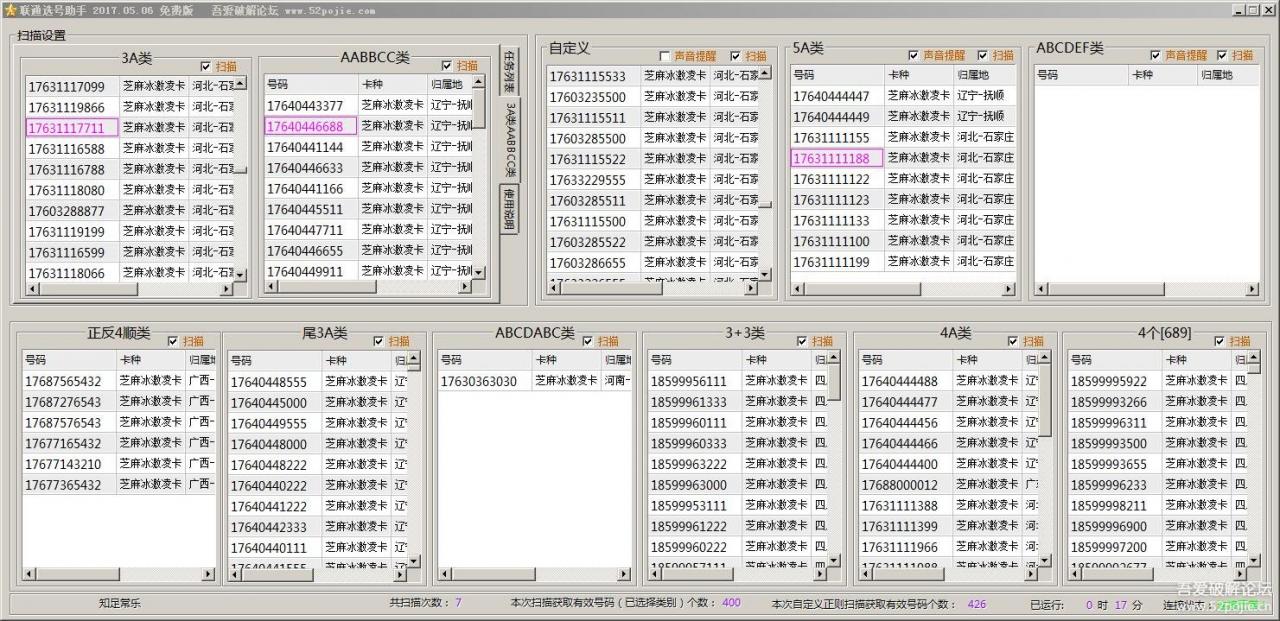Click scroll-down arrow in 自定义 list
This screenshot has height=621, width=1280.
pyautogui.click(x=766, y=273)
